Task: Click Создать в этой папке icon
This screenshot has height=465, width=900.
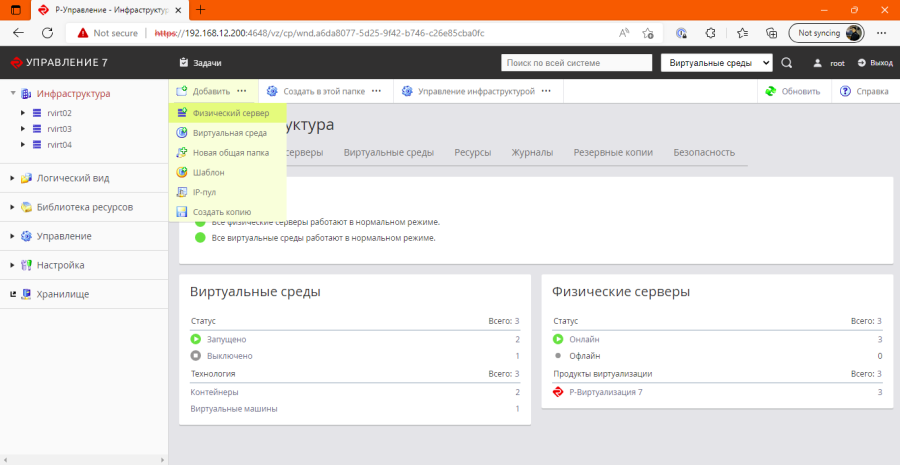Action: (x=272, y=91)
